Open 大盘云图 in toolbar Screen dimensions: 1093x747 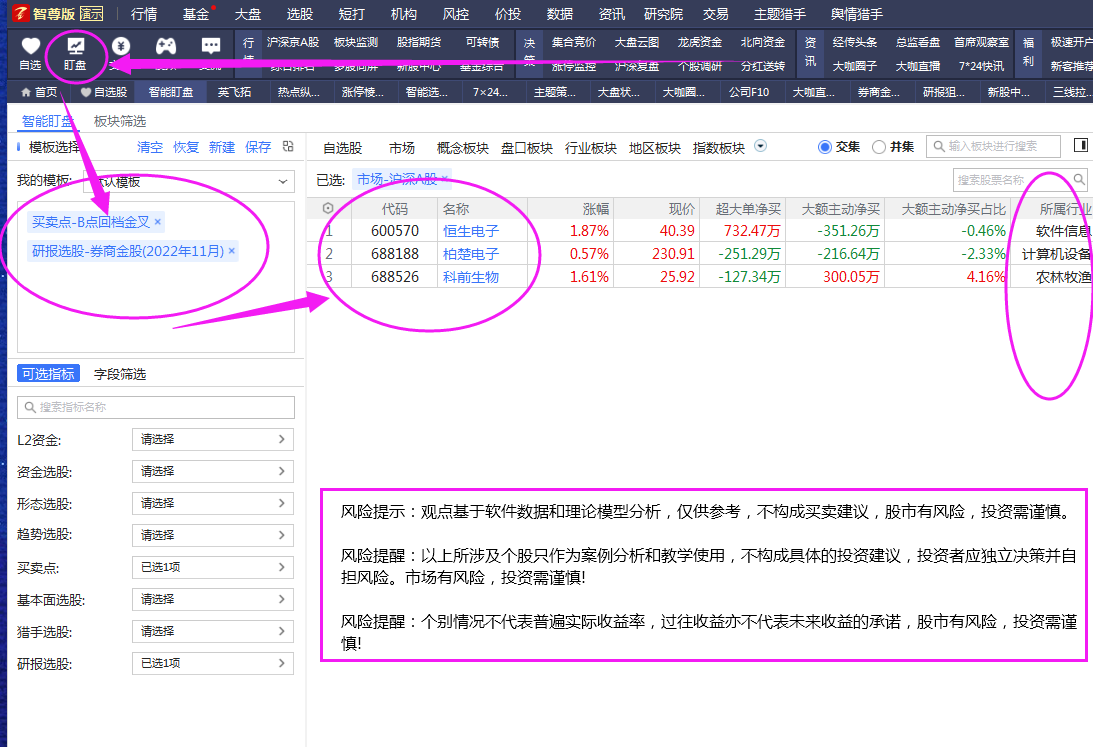636,42
